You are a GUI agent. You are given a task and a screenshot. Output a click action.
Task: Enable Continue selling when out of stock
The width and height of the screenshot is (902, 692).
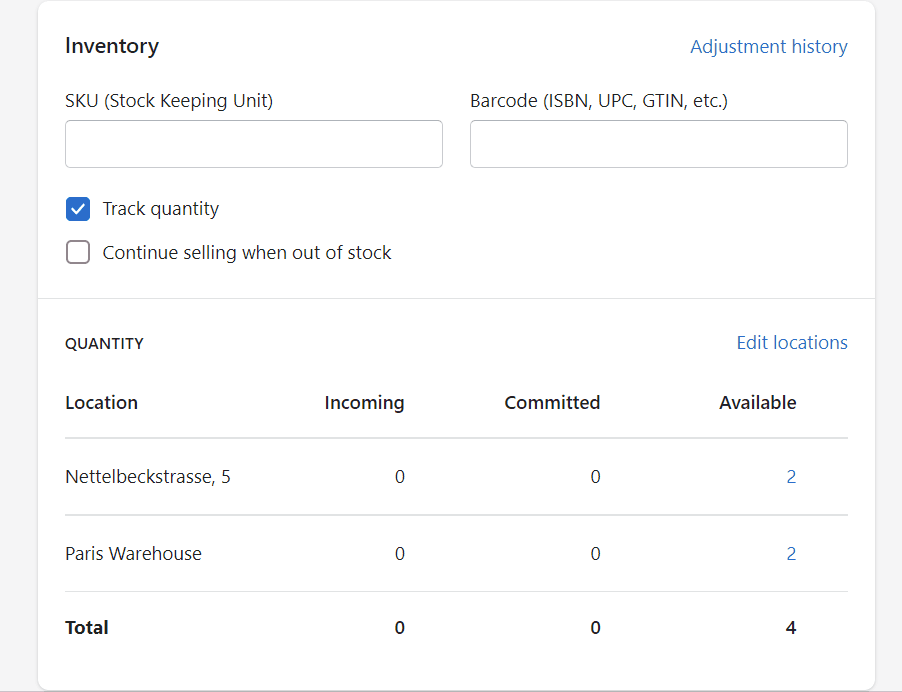78,253
